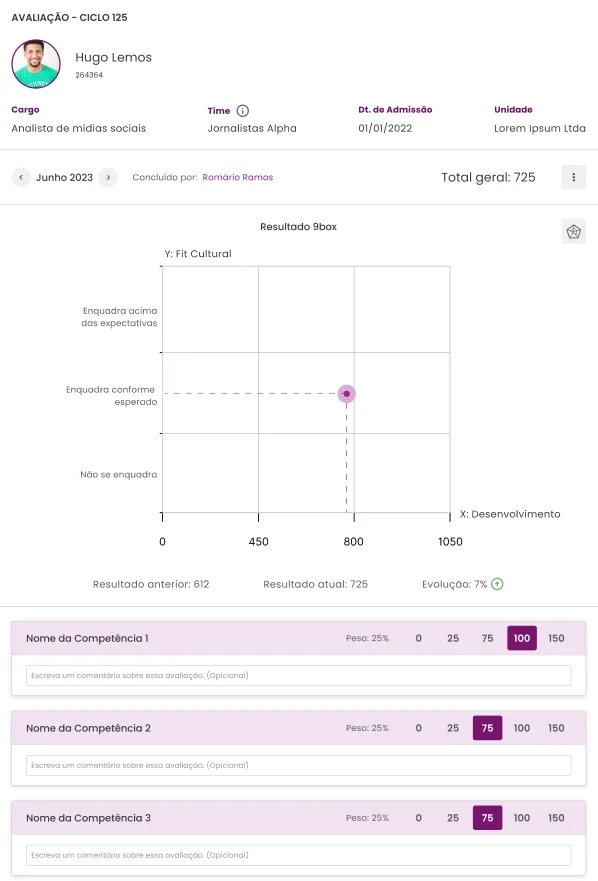Image resolution: width=598 pixels, height=881 pixels.
Task: Click Resultado anterior: 612
Action: coord(151,584)
